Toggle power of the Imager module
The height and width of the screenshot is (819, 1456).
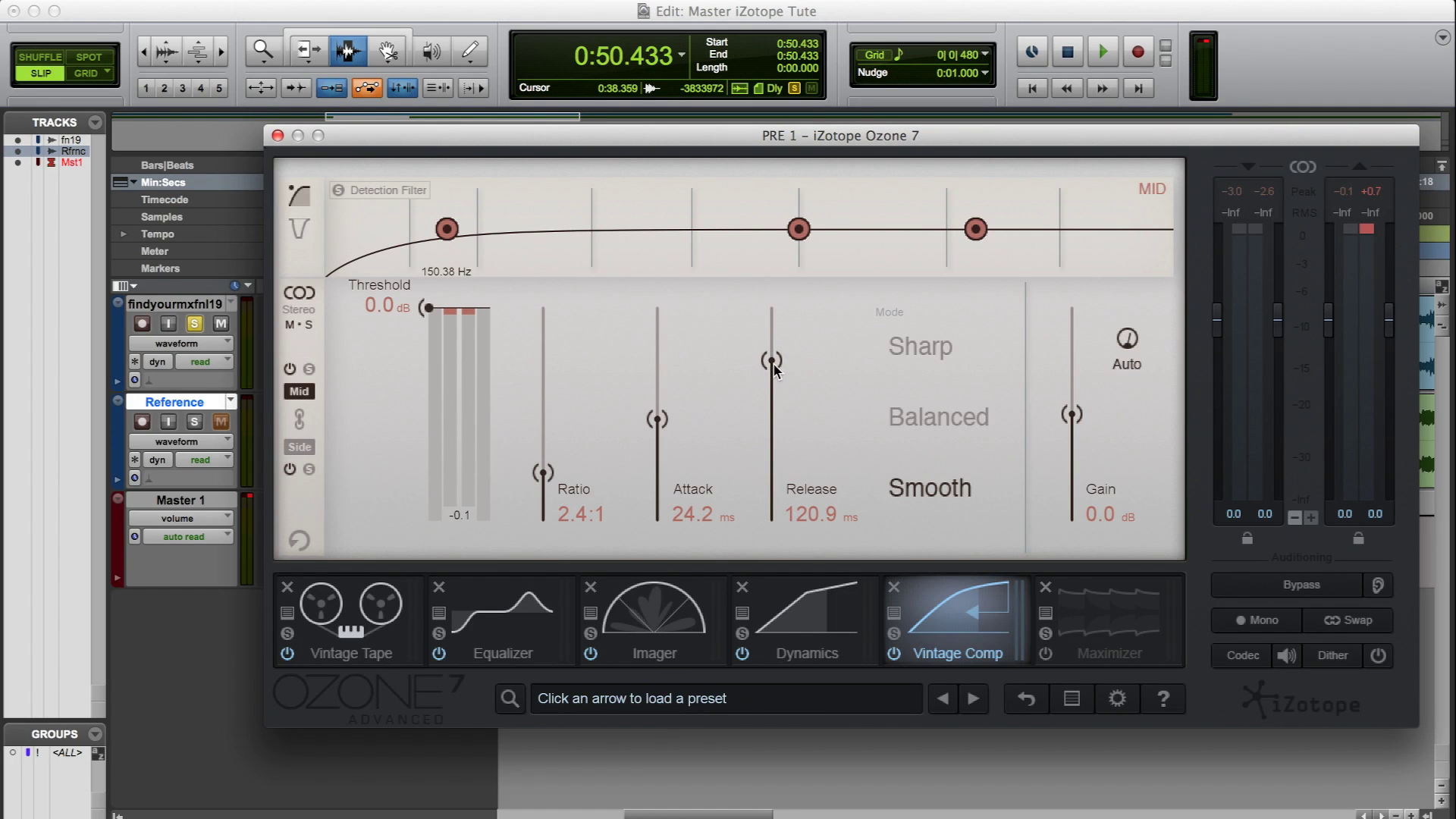click(591, 653)
